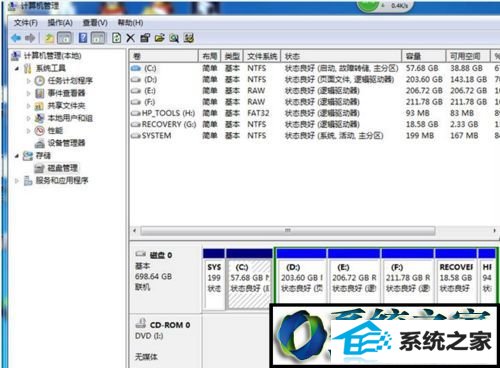Sort by the 卷 column header

click(x=164, y=56)
